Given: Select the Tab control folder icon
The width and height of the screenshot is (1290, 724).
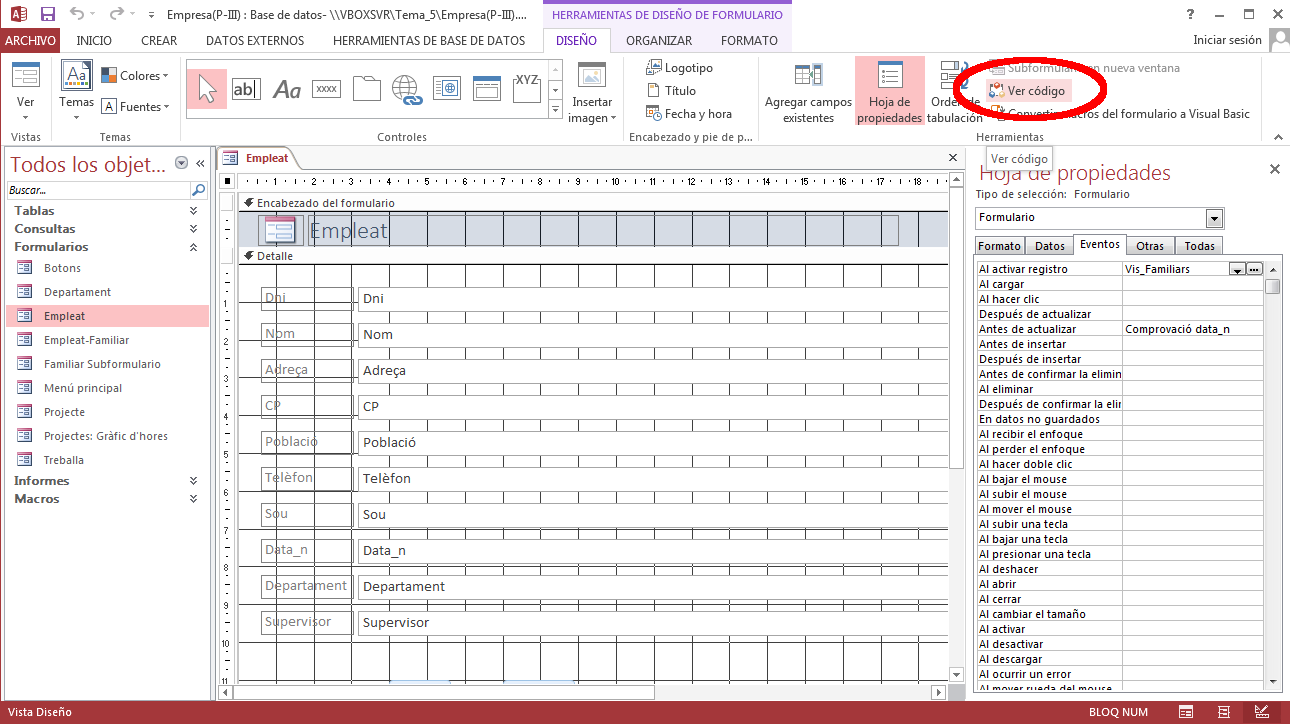Looking at the screenshot, I should (366, 89).
